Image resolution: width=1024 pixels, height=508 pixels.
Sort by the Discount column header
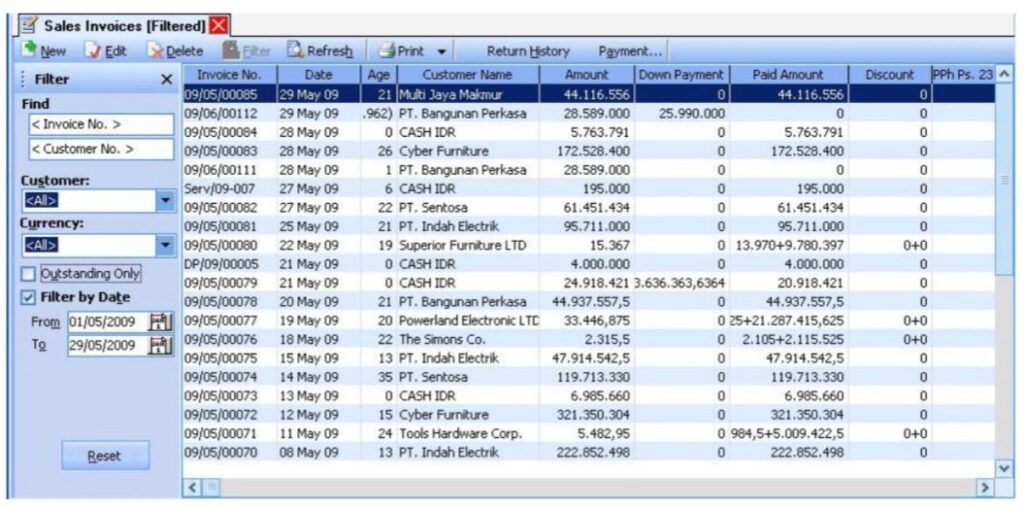point(889,74)
